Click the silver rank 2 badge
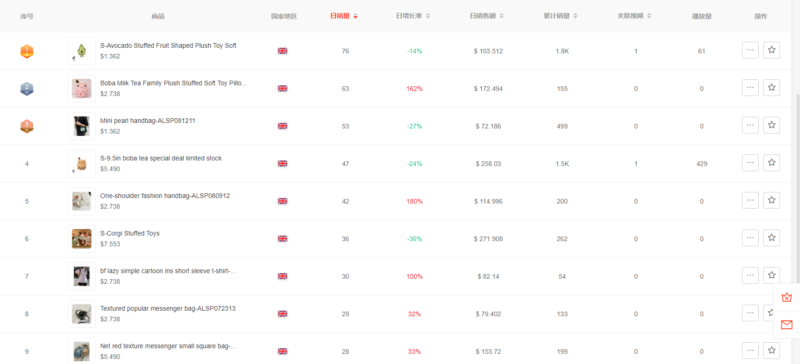 click(27, 88)
